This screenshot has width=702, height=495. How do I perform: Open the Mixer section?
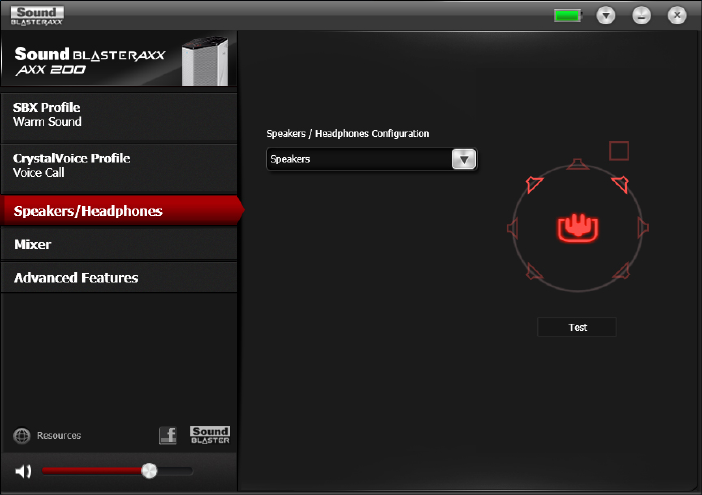[x=119, y=244]
